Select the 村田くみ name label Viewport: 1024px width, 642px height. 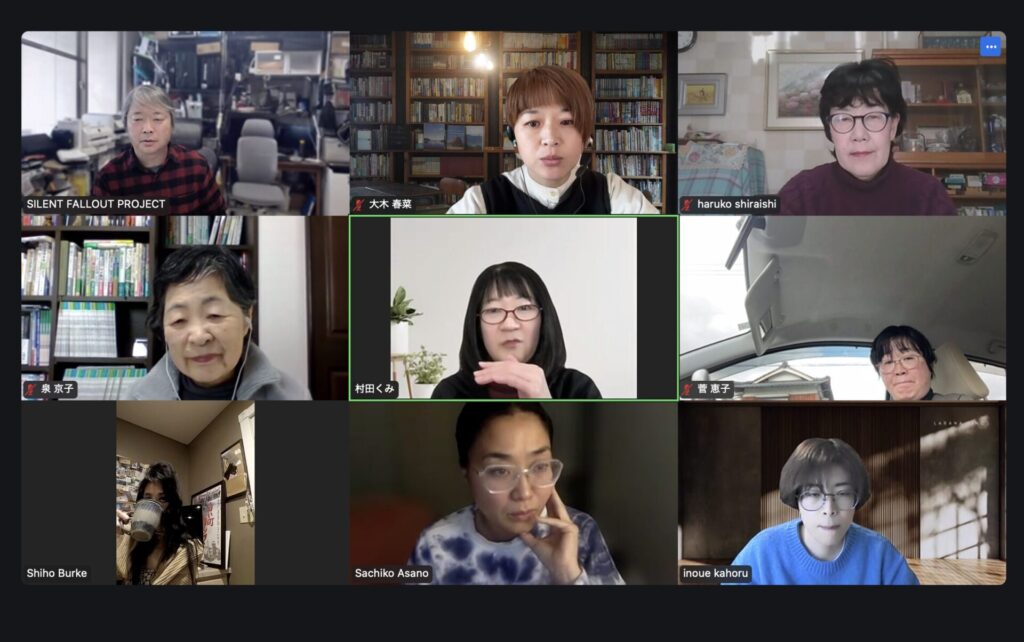[374, 389]
